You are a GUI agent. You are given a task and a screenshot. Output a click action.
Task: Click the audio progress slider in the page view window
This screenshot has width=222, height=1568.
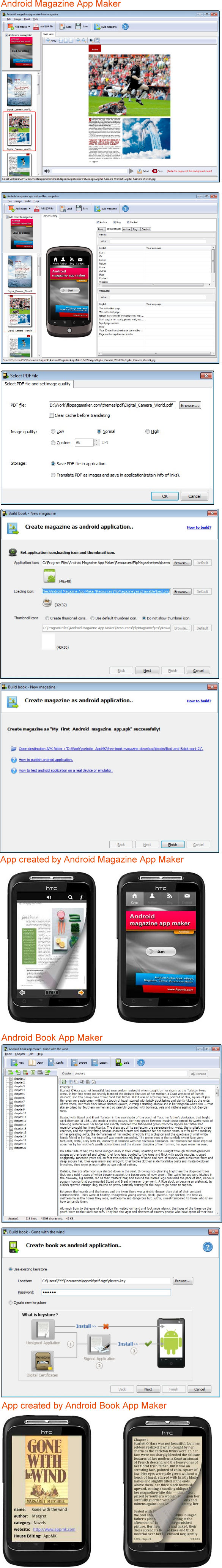[90, 171]
